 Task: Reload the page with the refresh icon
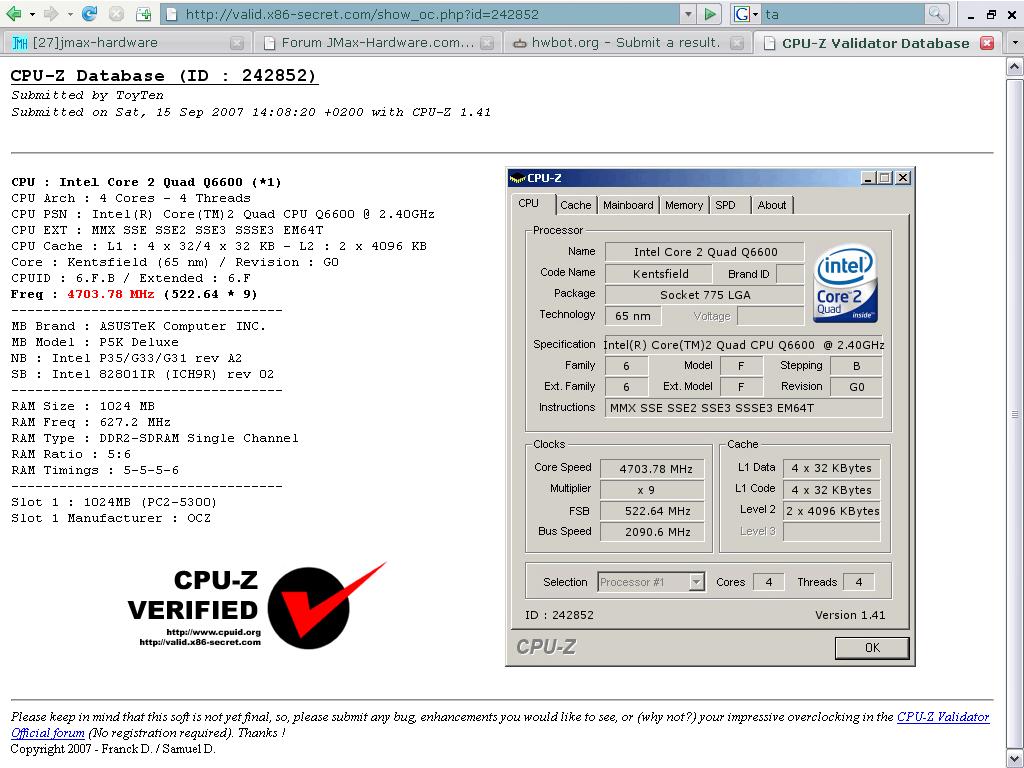tap(89, 14)
